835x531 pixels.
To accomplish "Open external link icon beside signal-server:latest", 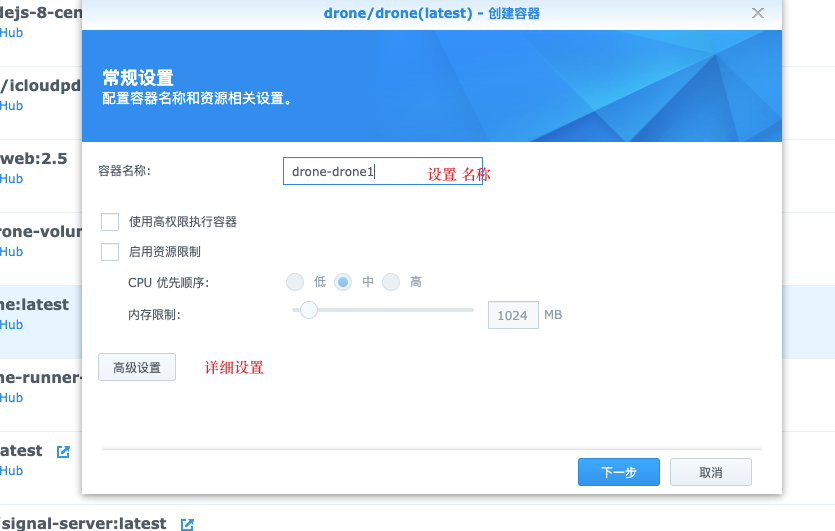I will (x=187, y=524).
